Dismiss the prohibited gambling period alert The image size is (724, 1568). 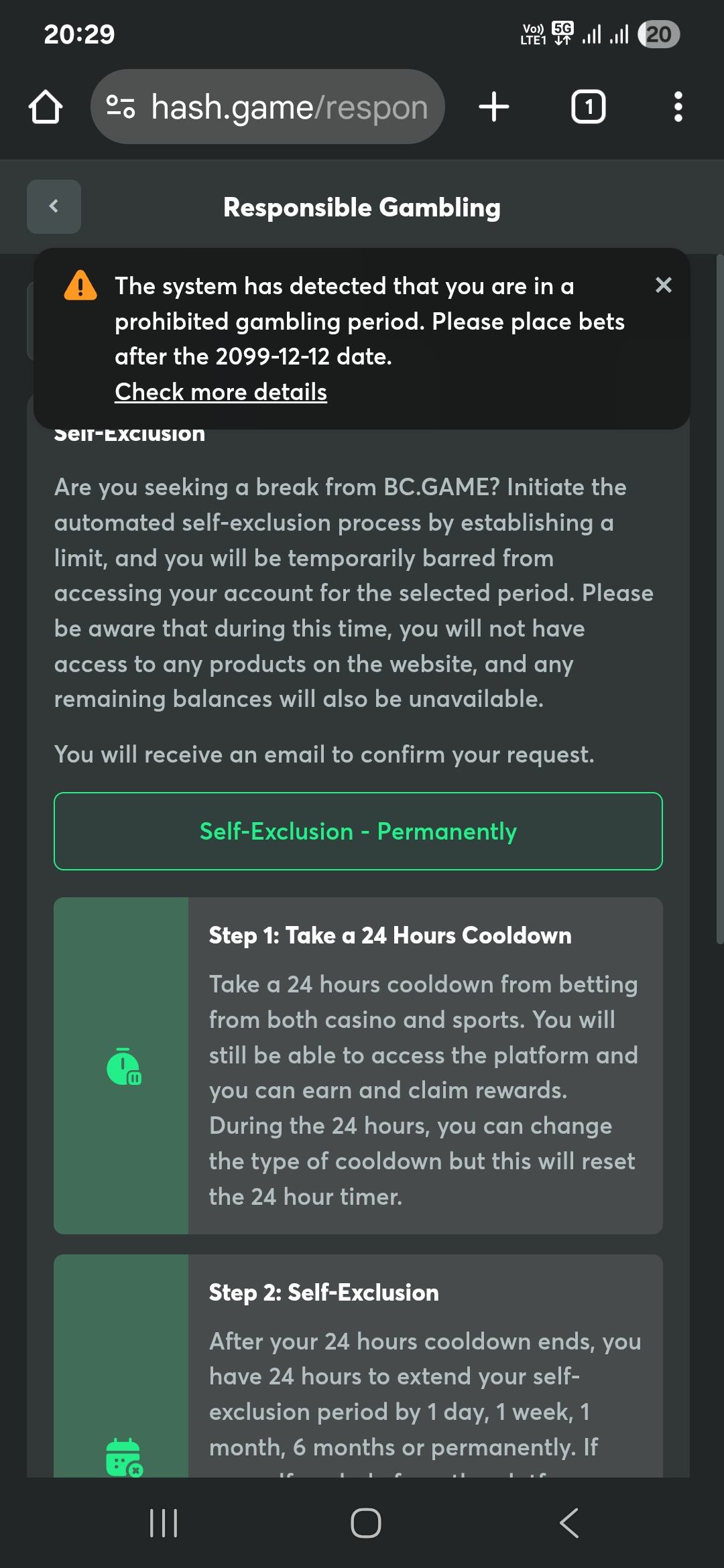pyautogui.click(x=663, y=285)
